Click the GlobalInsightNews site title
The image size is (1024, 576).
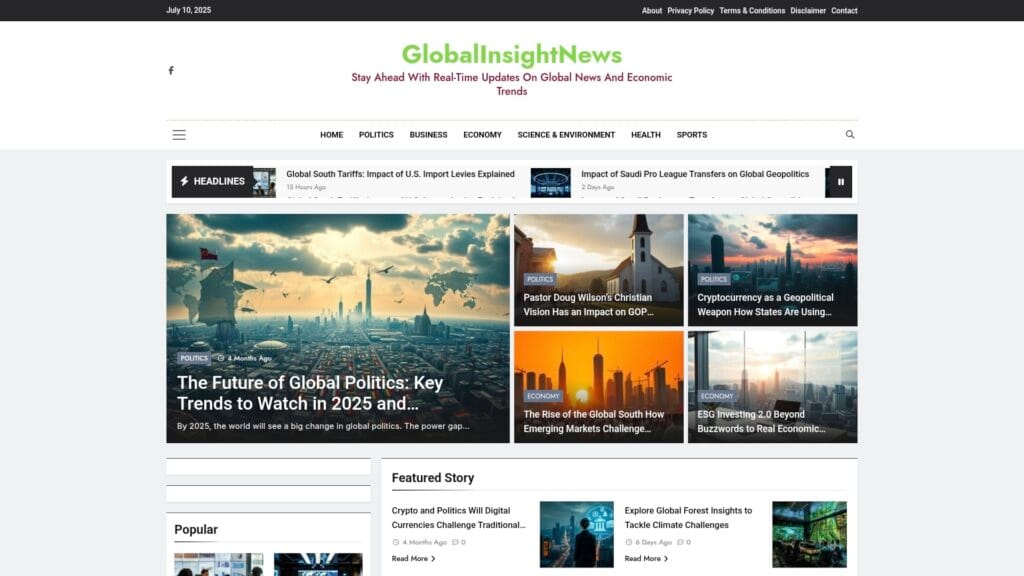pyautogui.click(x=512, y=54)
